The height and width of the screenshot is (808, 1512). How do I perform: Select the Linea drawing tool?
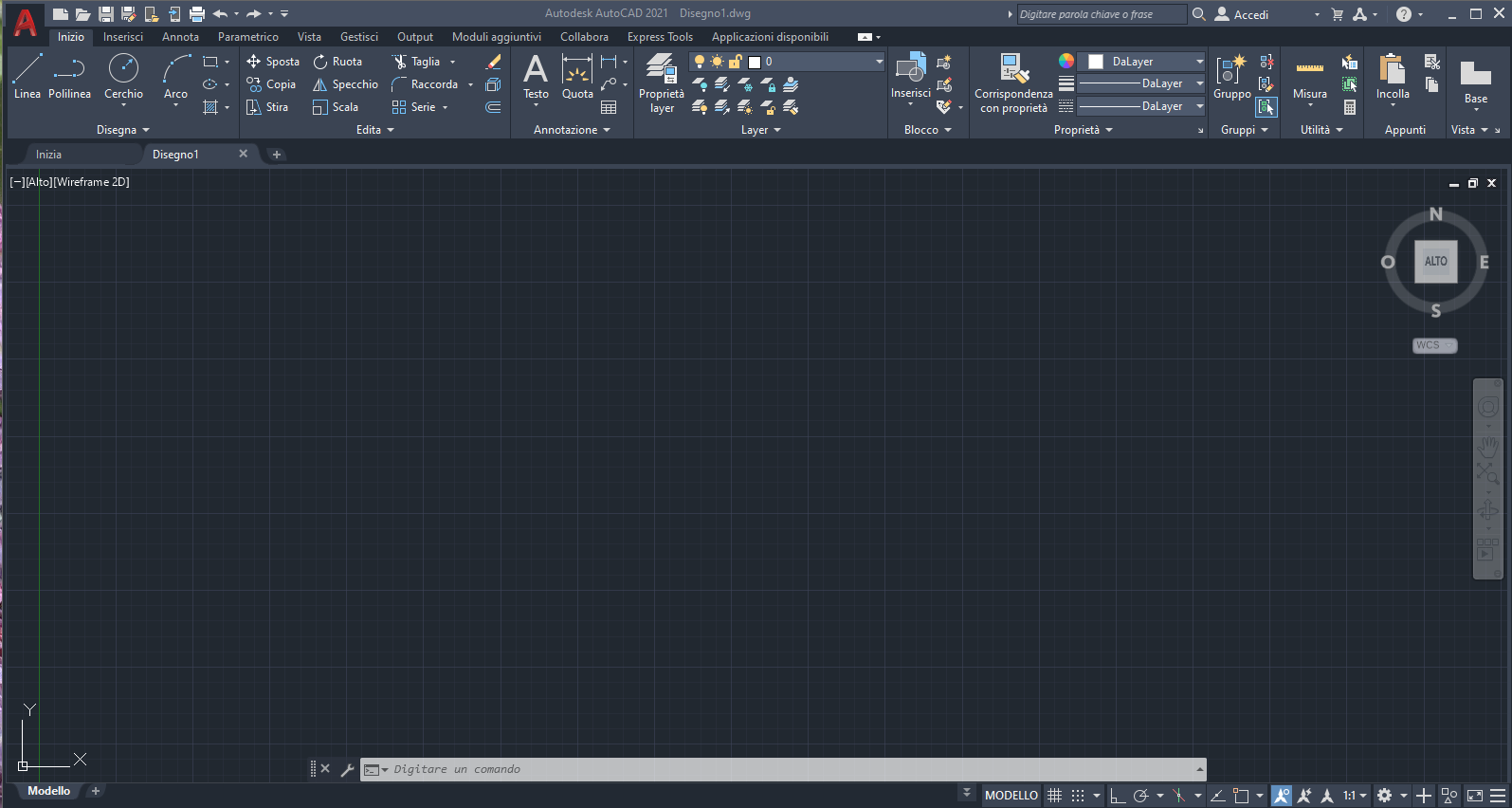(27, 77)
